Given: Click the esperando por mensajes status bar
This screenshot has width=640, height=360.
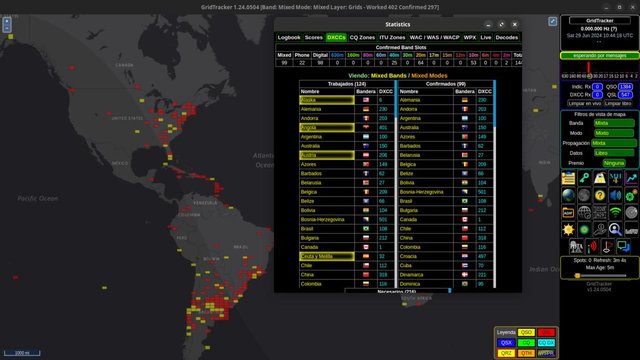Looking at the screenshot, I should (600, 56).
